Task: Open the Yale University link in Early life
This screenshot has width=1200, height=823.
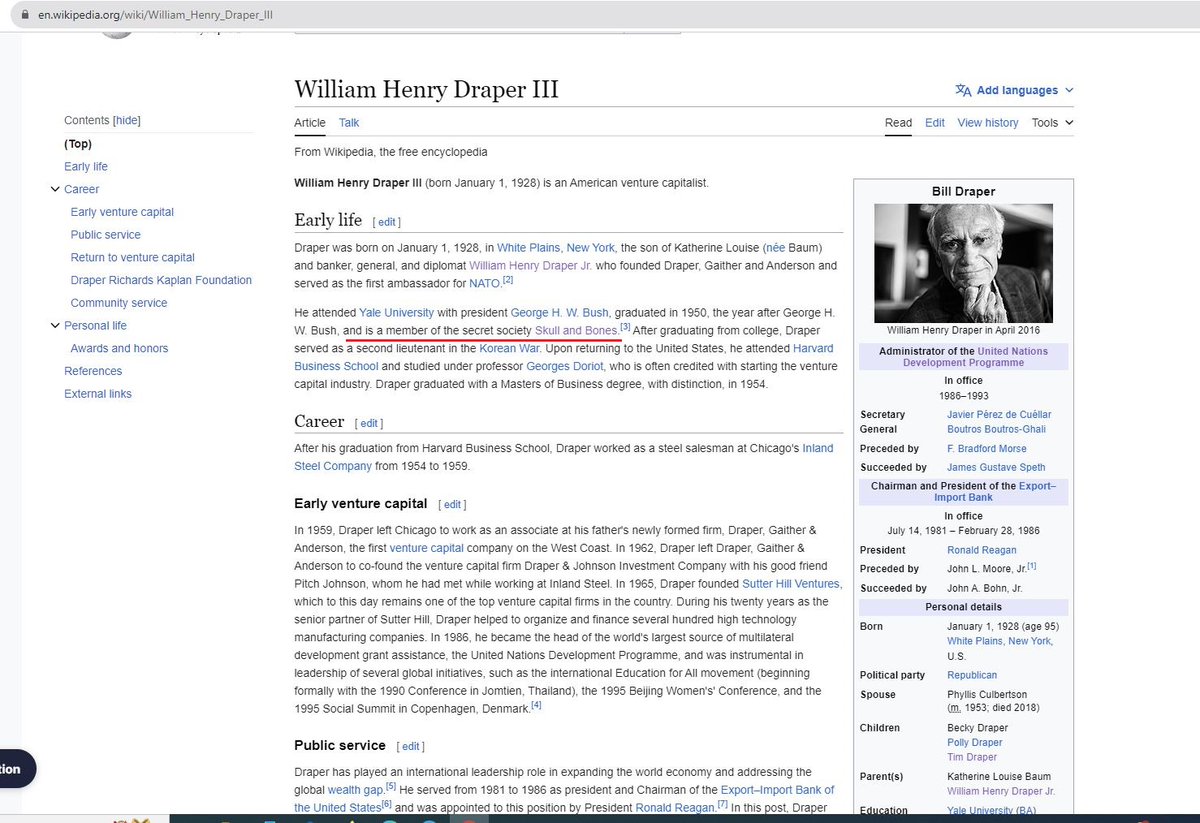Action: pos(397,313)
